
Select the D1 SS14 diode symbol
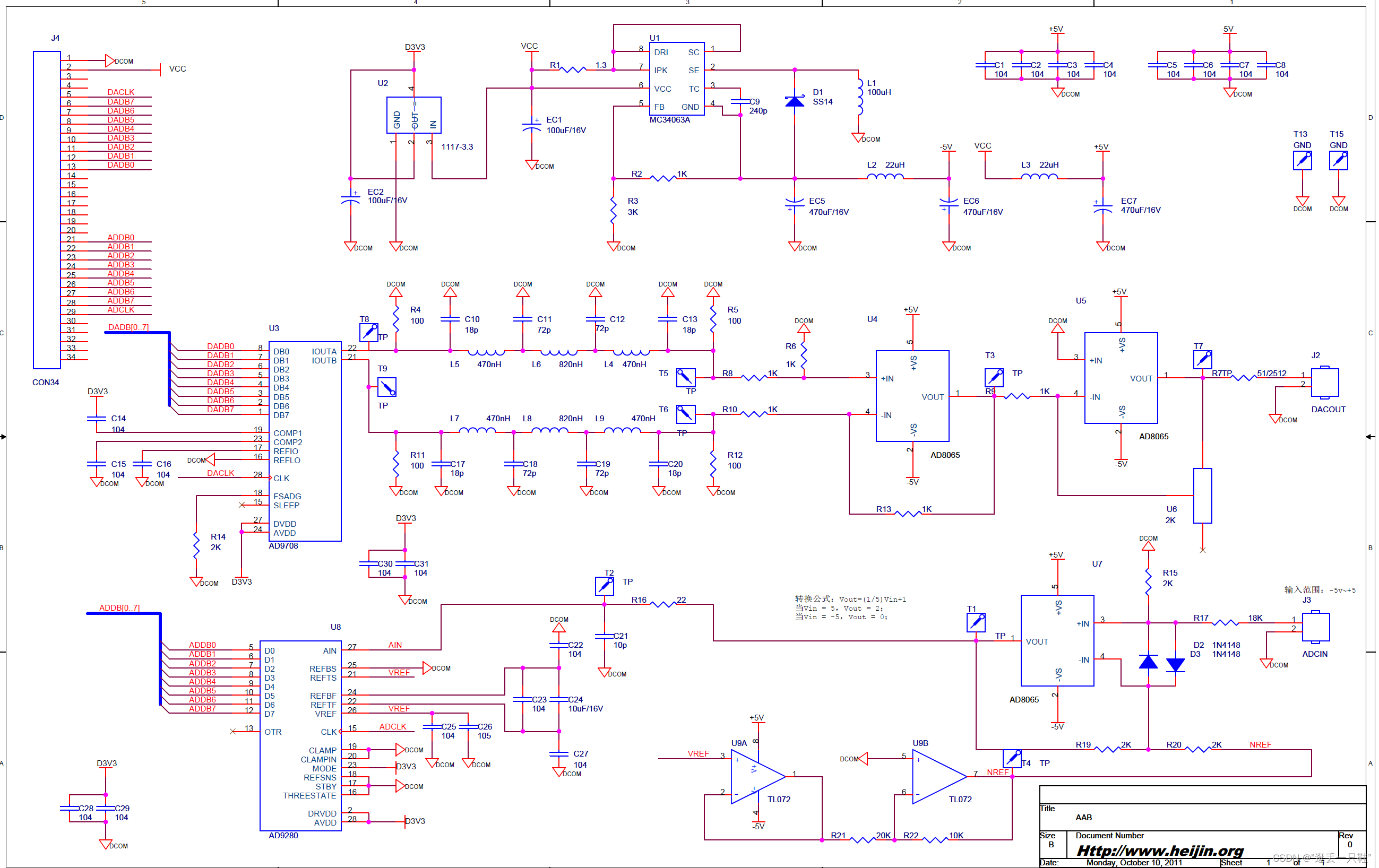click(794, 102)
